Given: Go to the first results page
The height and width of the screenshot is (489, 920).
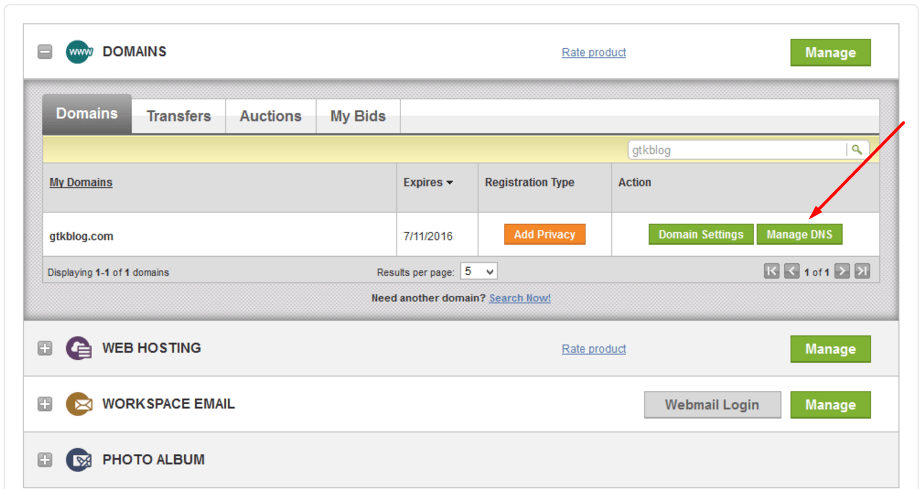Looking at the screenshot, I should point(772,271).
